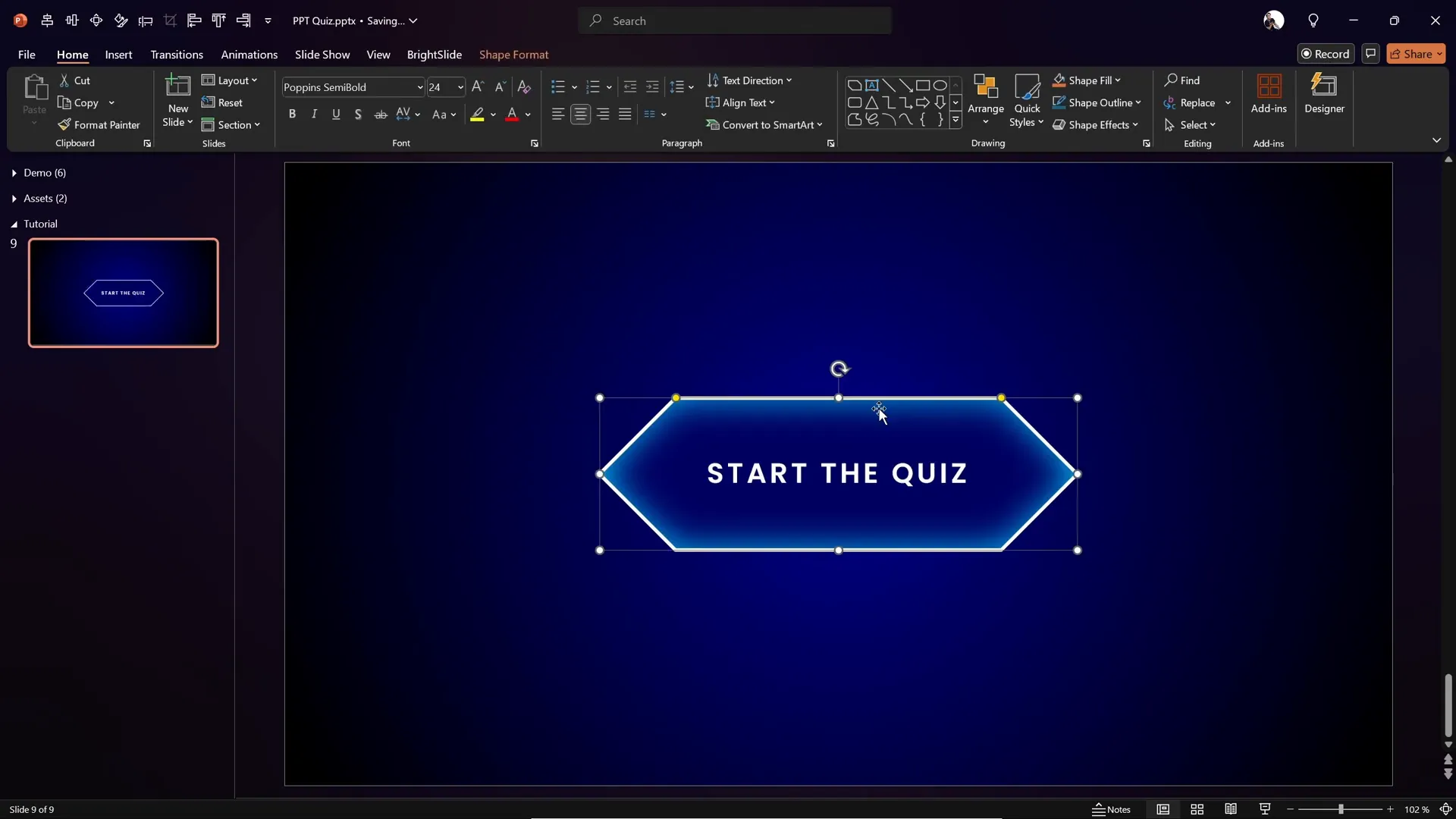Open the File menu

click(x=27, y=55)
